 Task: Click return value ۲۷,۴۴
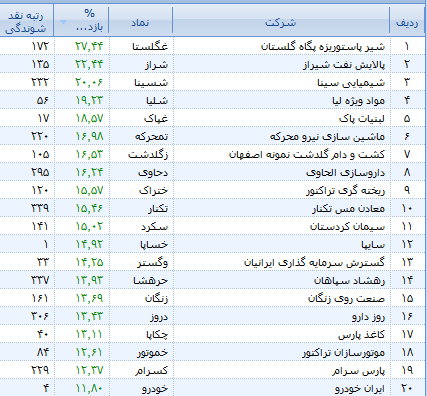point(89,46)
